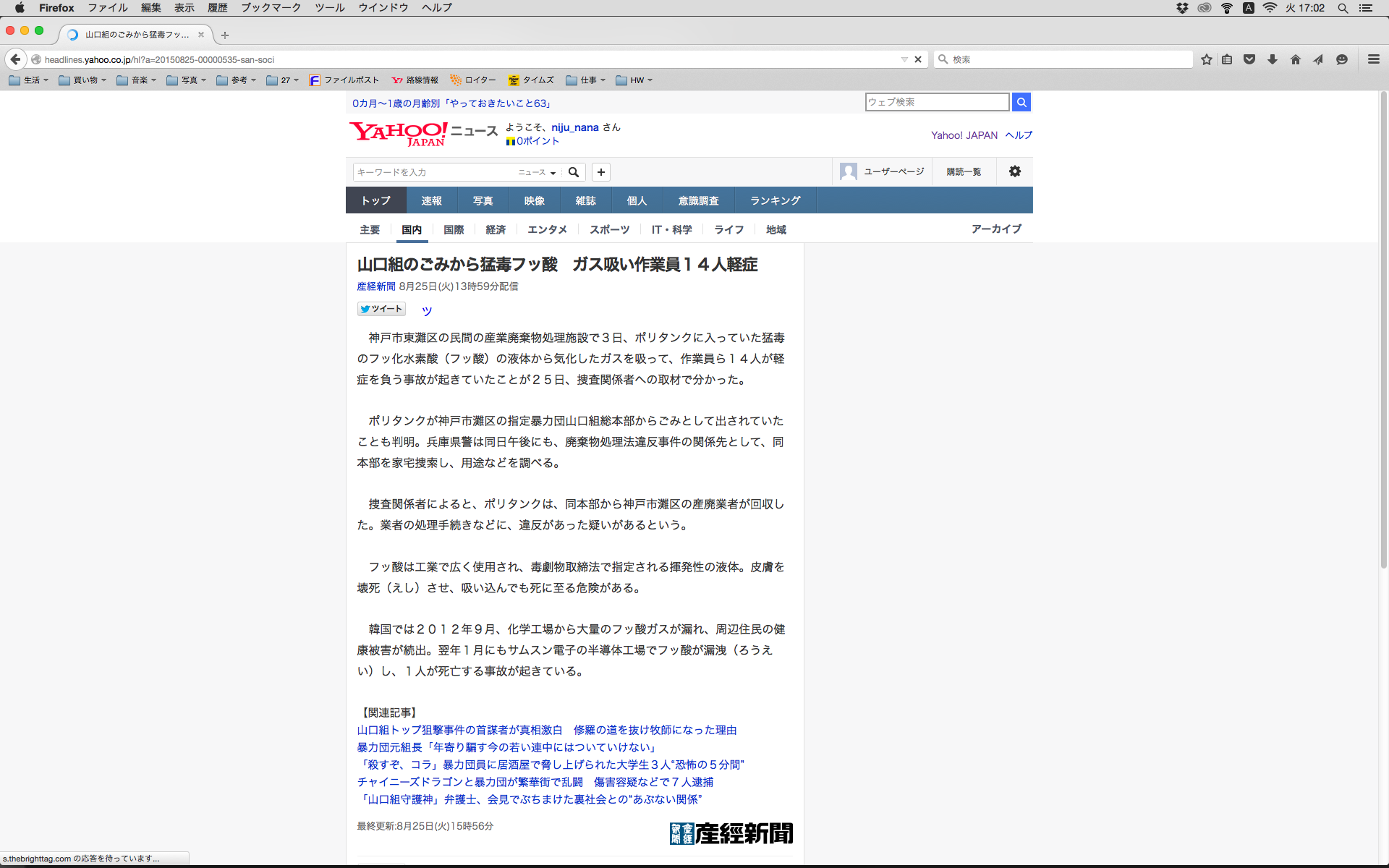Open Yahoo News settings gear icon

[1015, 171]
